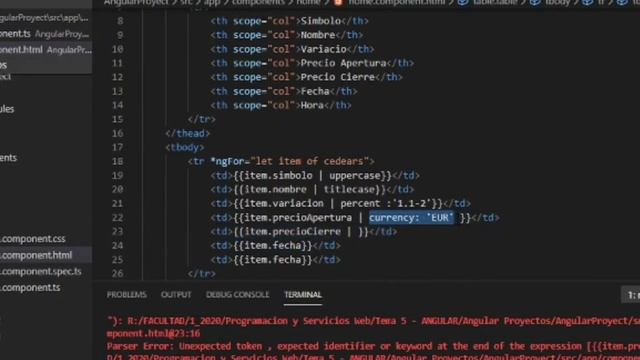This screenshot has width=640, height=360.
Task: Click line number 23 in the gutter
Action: click(117, 231)
